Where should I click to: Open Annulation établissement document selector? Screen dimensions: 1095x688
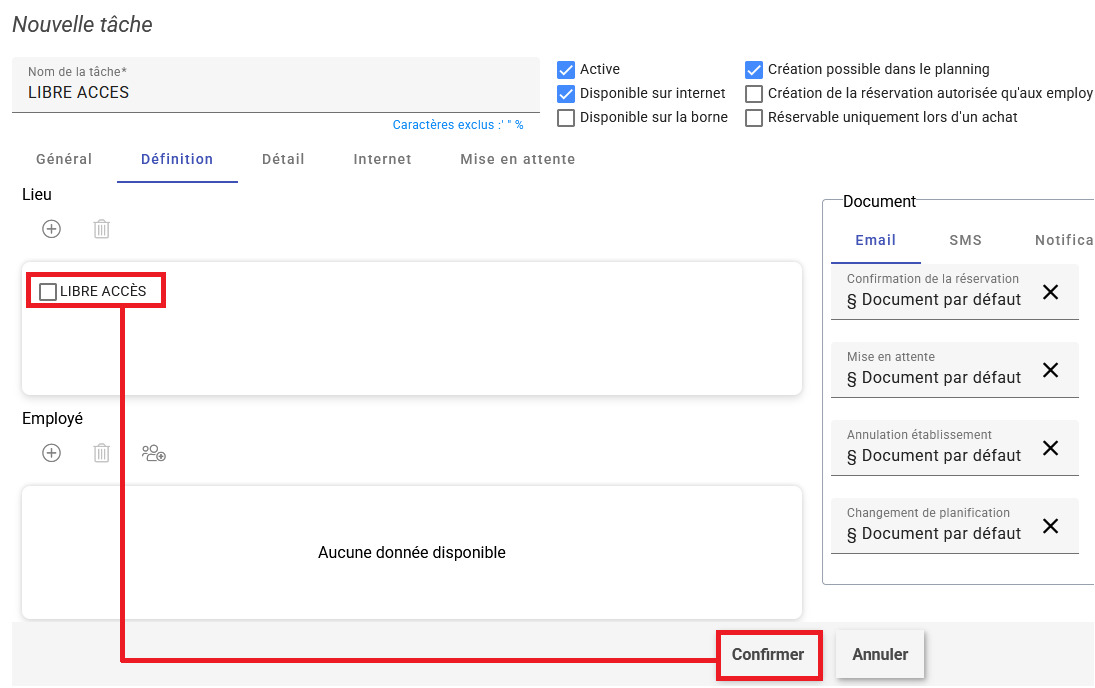[933, 455]
